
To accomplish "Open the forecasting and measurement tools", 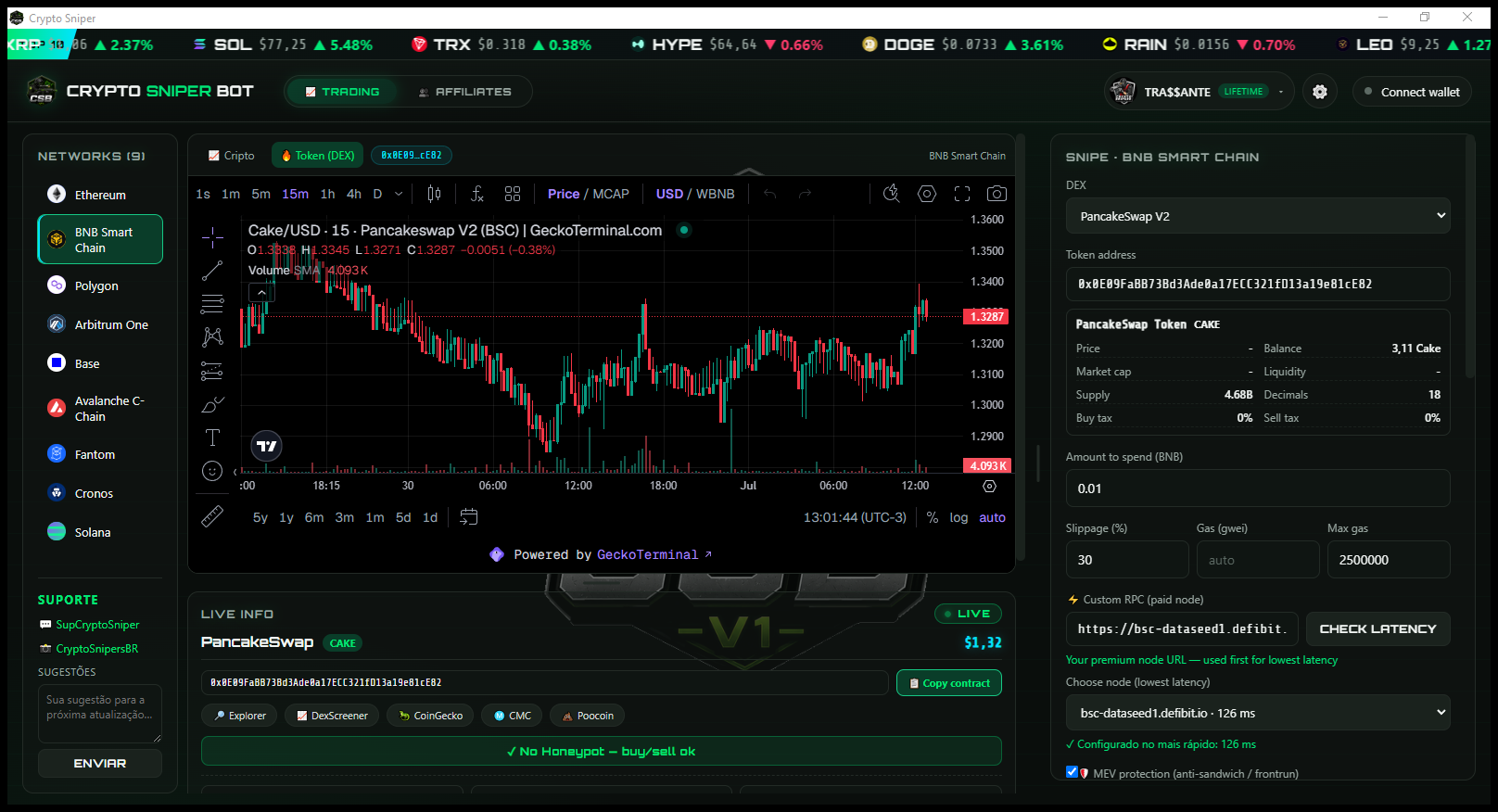I will pyautogui.click(x=212, y=371).
